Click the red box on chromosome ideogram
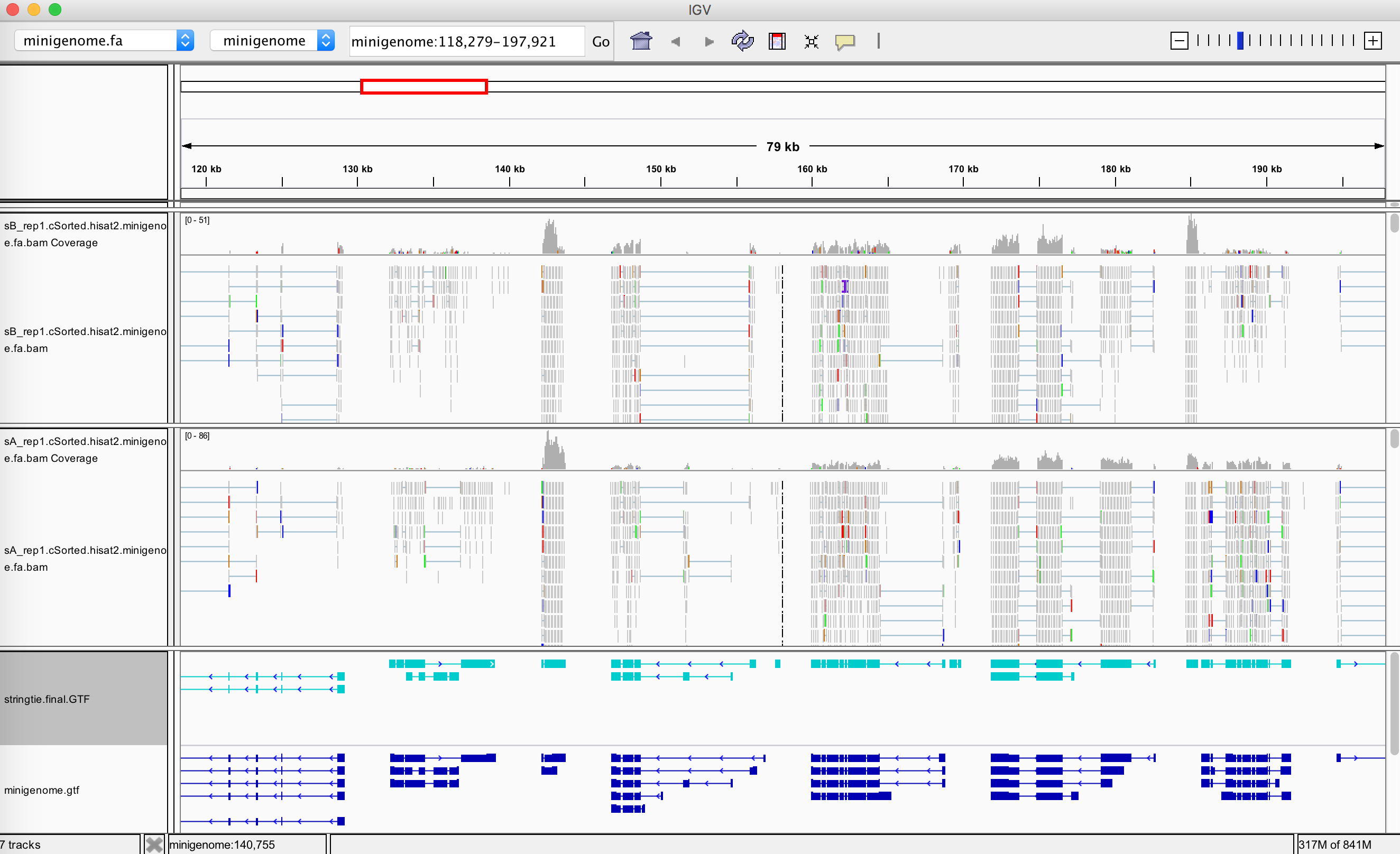The height and width of the screenshot is (854, 1400). coord(424,86)
